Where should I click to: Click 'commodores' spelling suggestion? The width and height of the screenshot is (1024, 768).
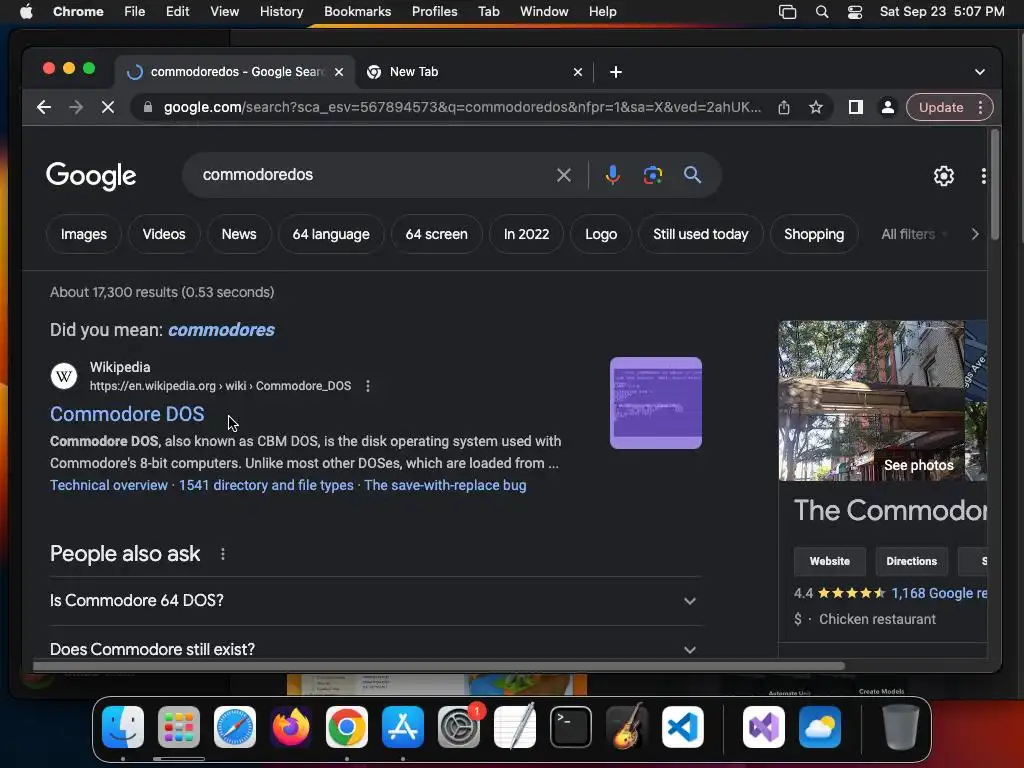tap(221, 330)
